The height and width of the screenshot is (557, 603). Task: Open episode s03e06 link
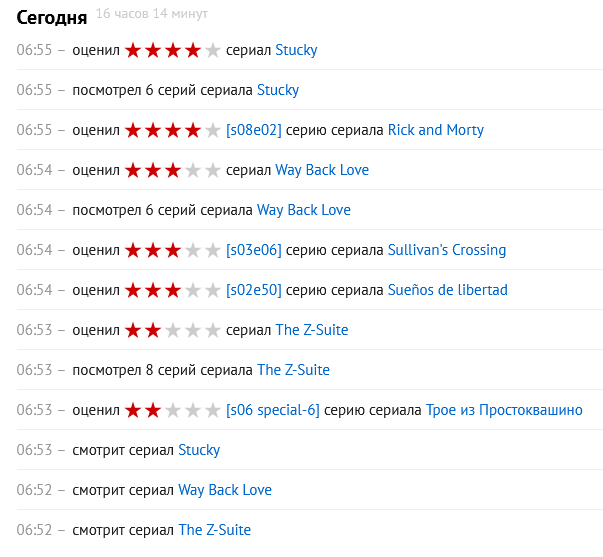point(254,250)
